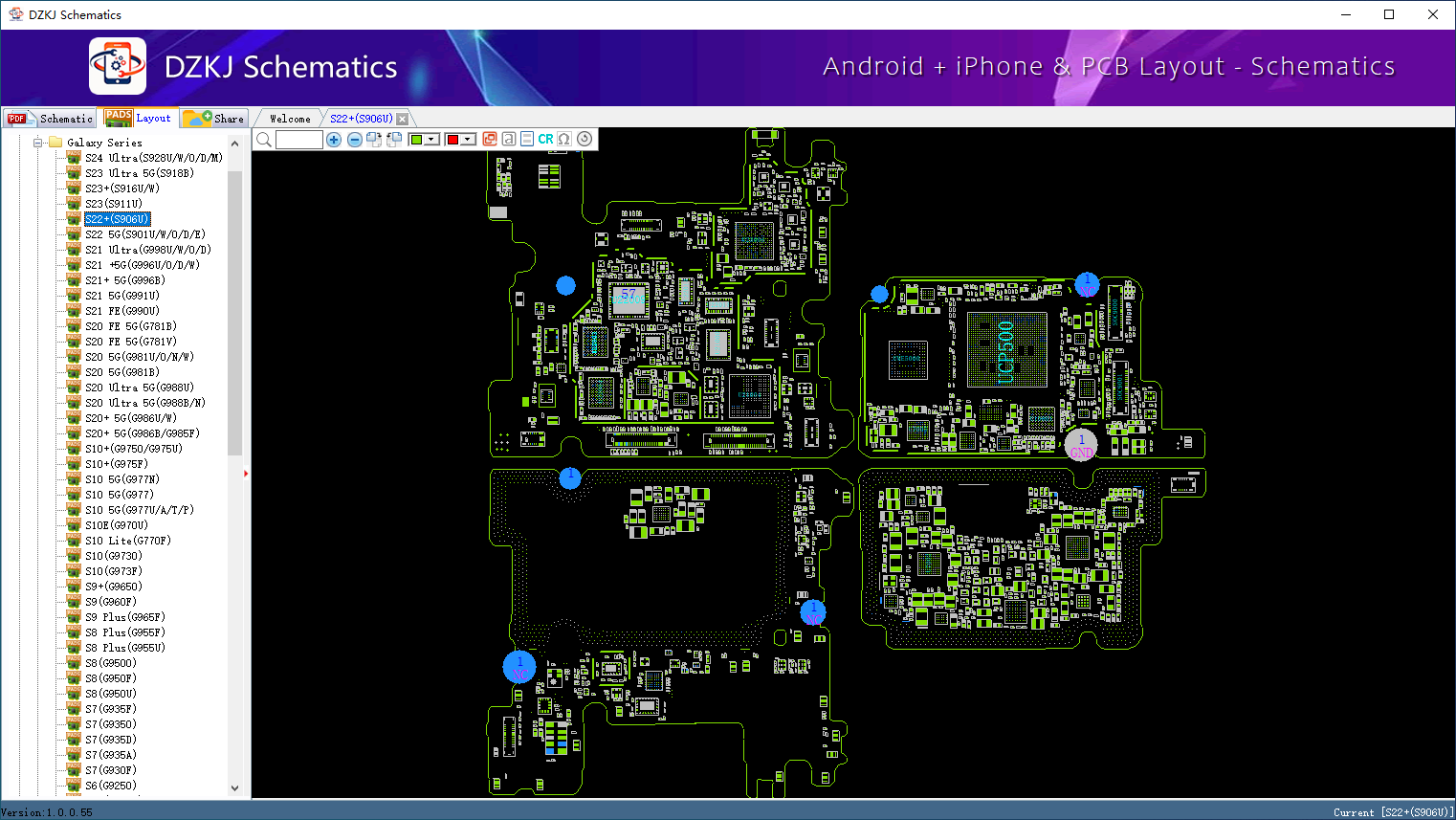Click the PADS icon beside S9+(G9650)
1456x820 pixels.
pyautogui.click(x=74, y=587)
